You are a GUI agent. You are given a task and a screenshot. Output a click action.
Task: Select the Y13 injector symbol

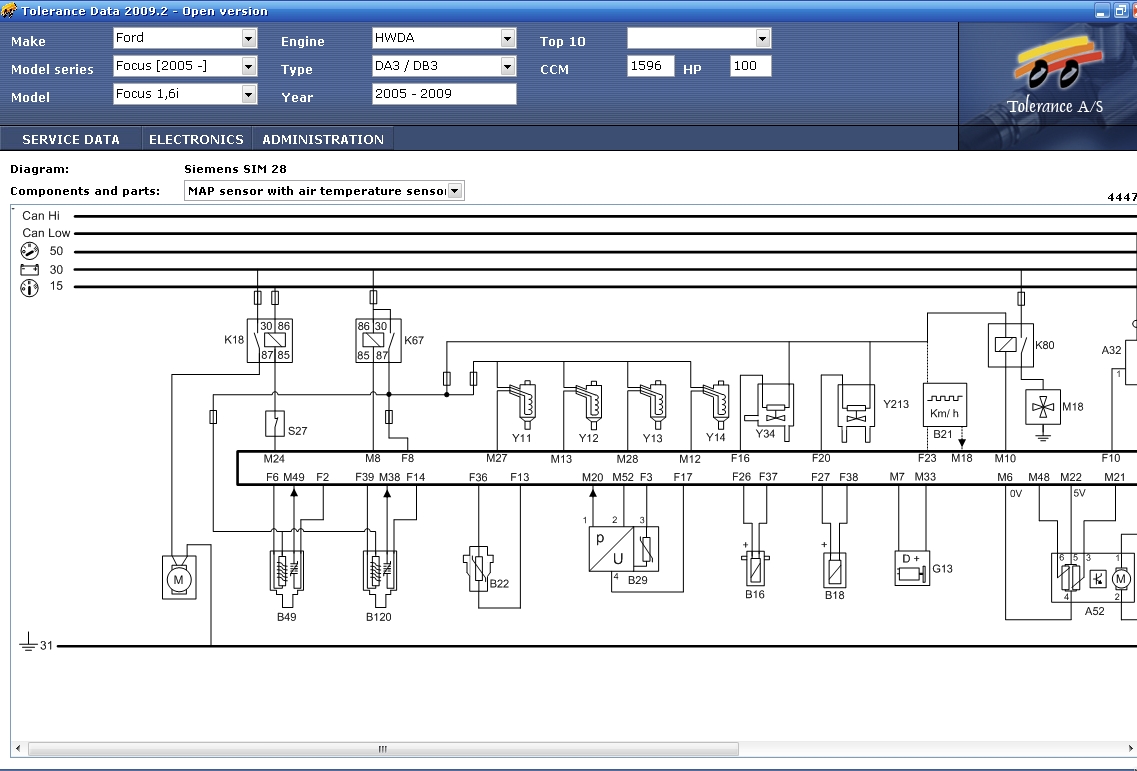coord(654,405)
